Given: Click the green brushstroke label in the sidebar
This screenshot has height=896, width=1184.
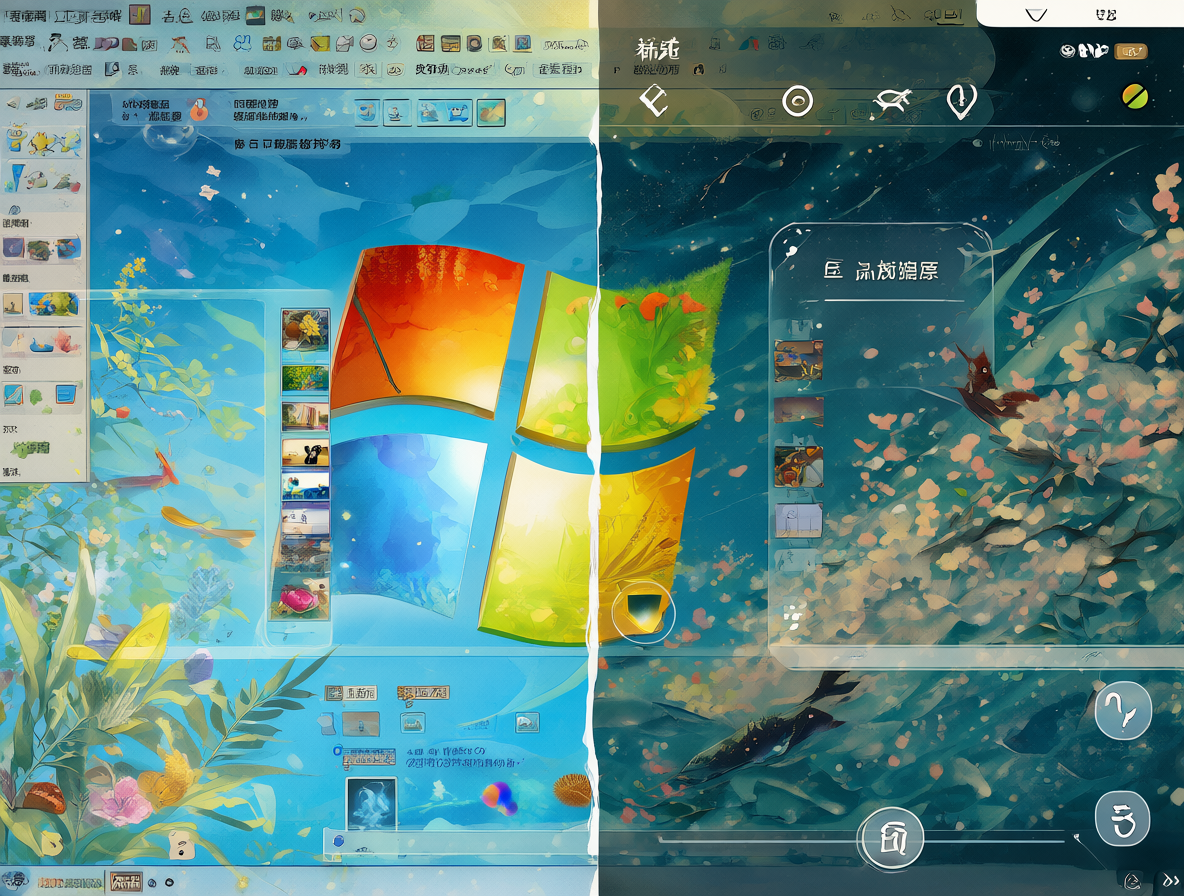Looking at the screenshot, I should (x=30, y=450).
